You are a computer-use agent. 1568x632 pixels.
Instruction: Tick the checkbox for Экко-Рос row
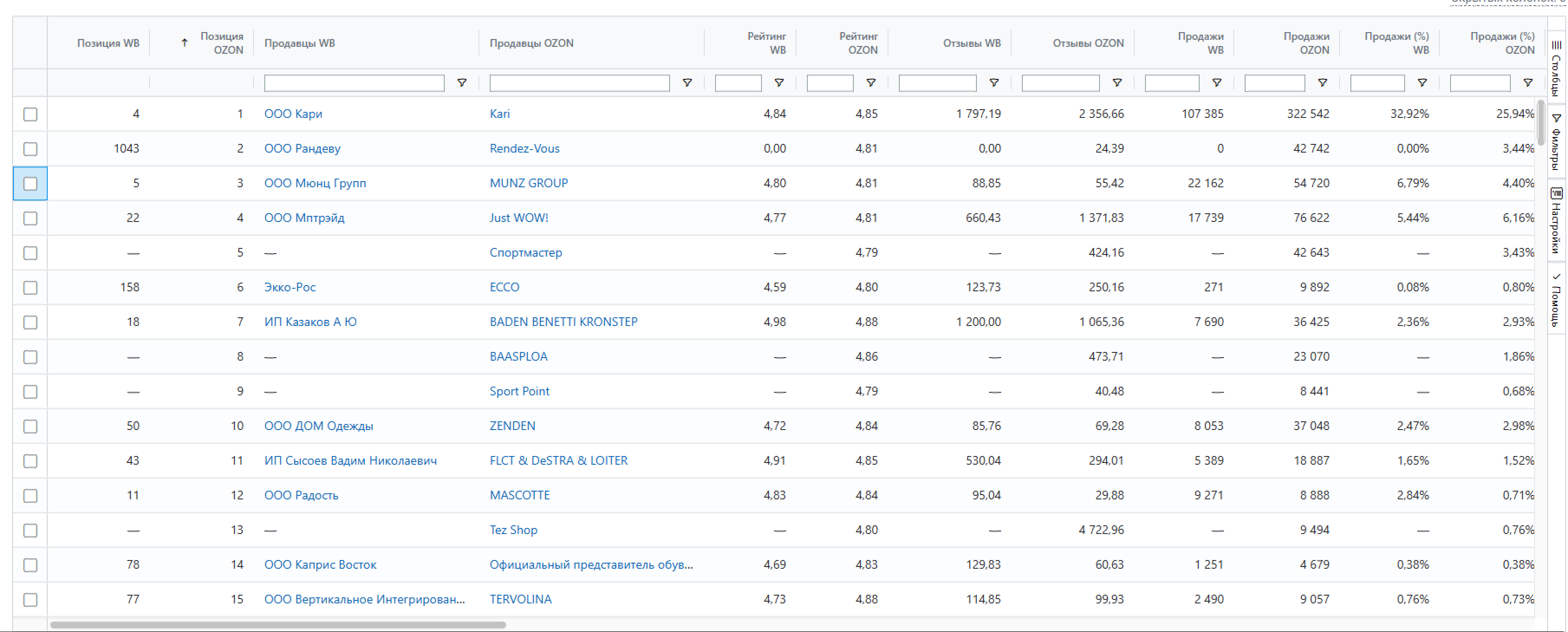(x=30, y=288)
